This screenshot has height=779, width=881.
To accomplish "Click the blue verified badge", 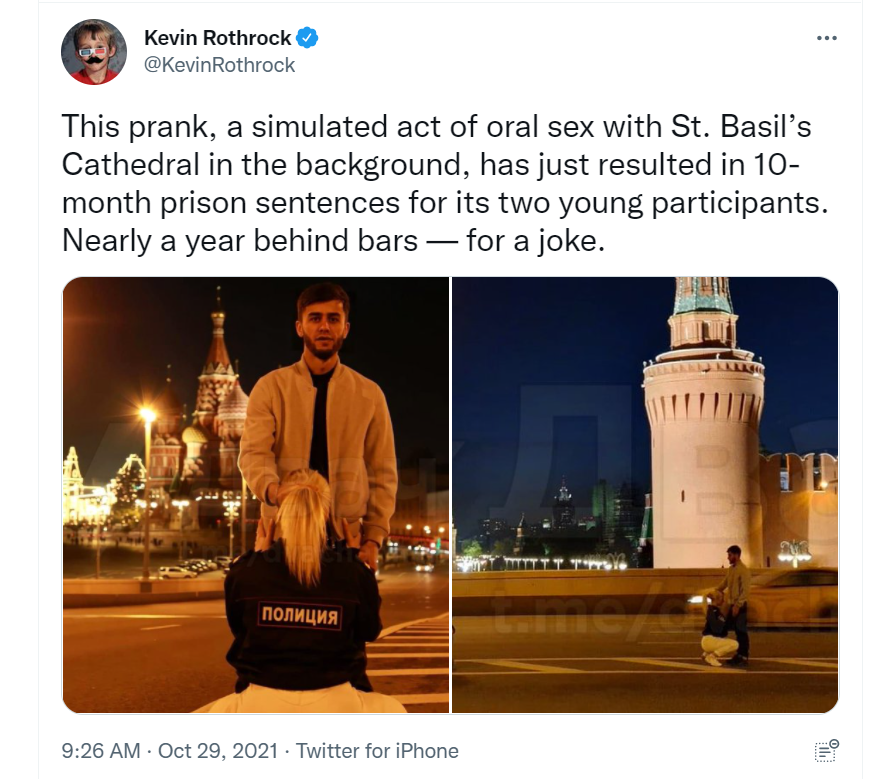I will (x=307, y=38).
